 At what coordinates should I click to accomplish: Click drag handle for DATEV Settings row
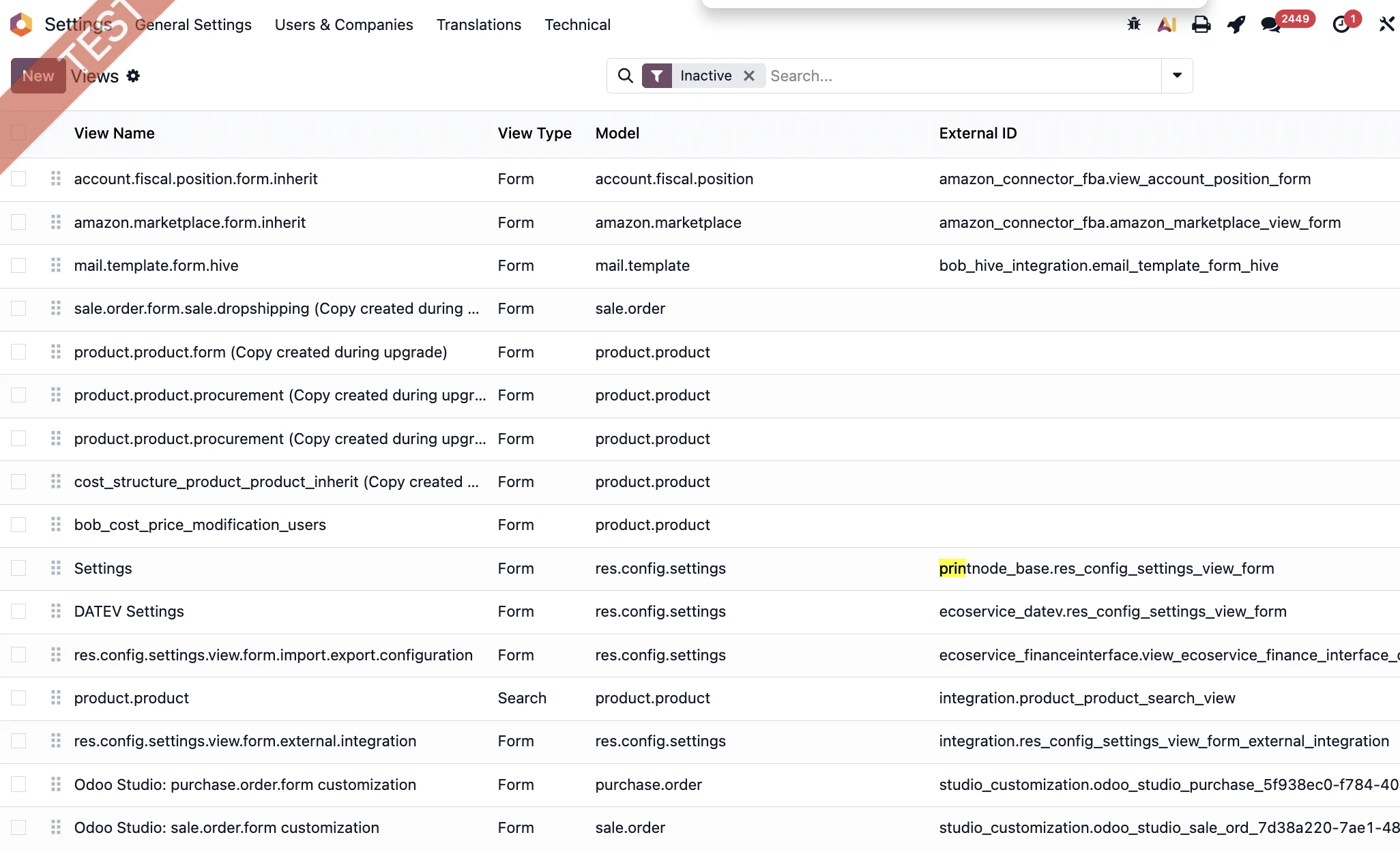click(56, 611)
